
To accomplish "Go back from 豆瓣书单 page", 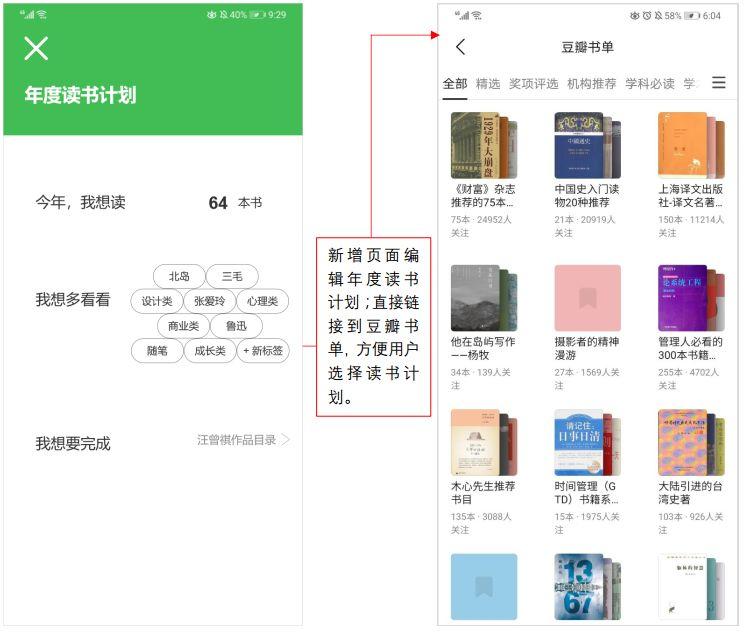I will click(460, 47).
